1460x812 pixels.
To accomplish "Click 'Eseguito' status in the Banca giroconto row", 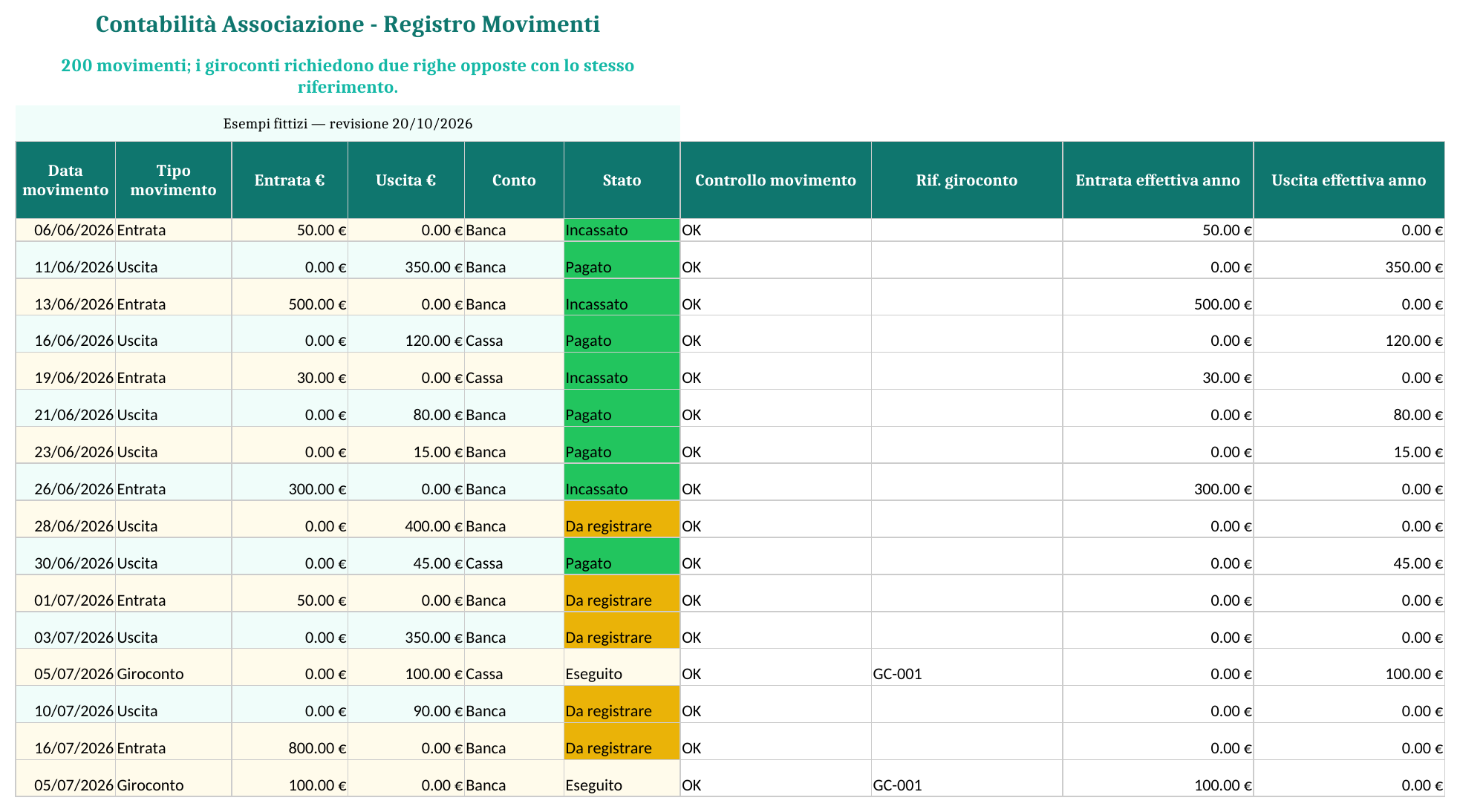I will point(622,779).
